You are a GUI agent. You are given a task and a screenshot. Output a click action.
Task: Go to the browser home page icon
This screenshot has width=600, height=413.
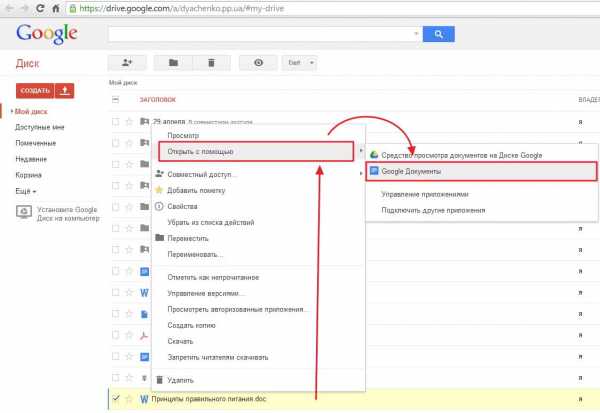(55, 8)
